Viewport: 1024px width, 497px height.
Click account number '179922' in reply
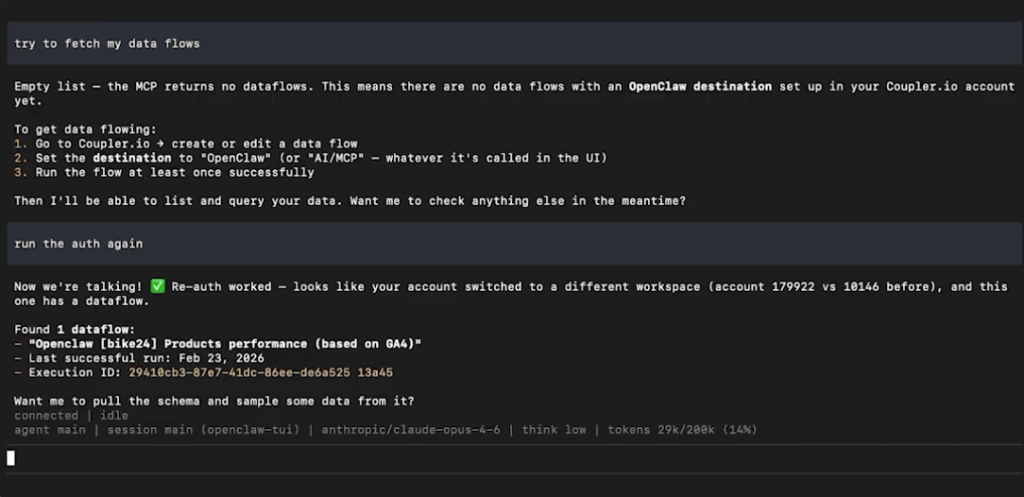[793, 287]
